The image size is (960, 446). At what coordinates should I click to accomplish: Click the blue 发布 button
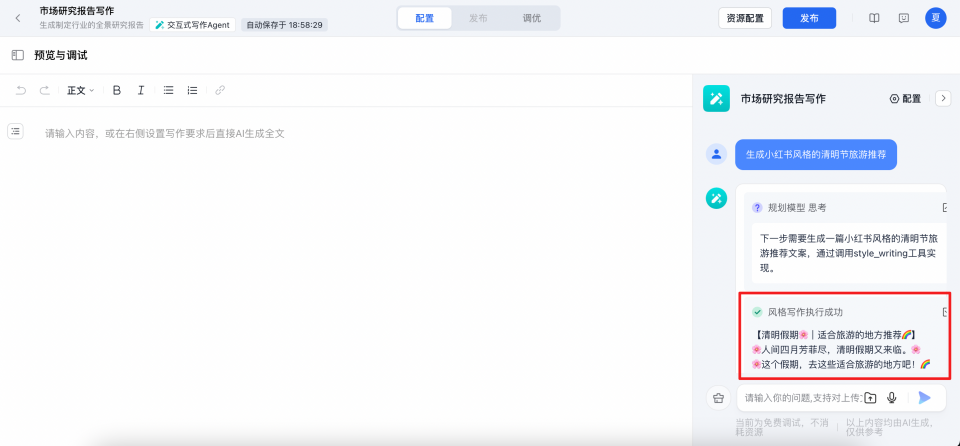809,18
